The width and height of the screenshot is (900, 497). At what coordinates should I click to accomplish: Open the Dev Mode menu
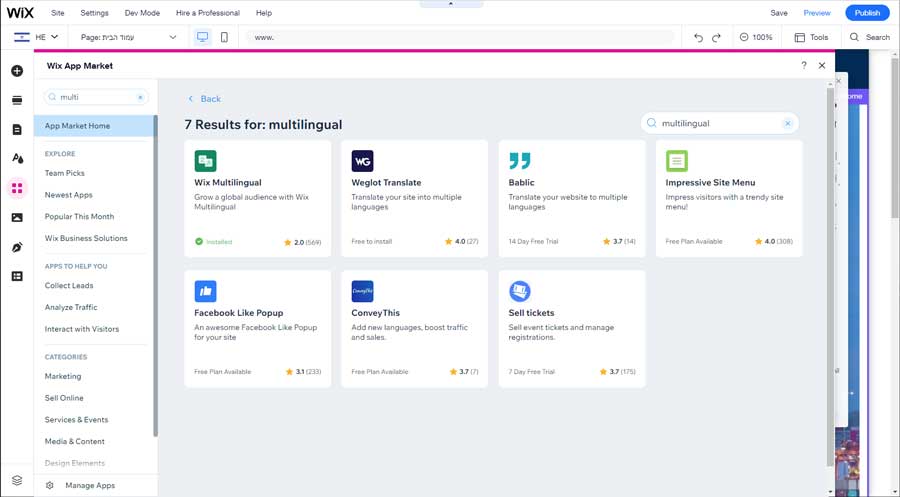(x=142, y=13)
